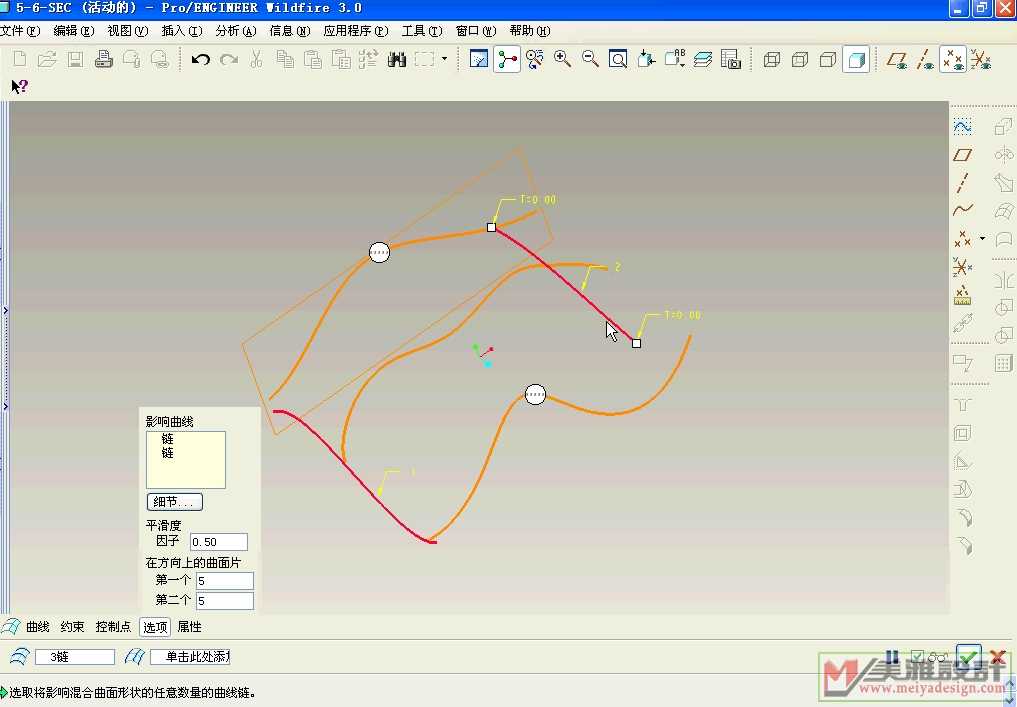The width and height of the screenshot is (1017, 707).
Task: Open the 视图(V) menu
Action: tap(128, 30)
